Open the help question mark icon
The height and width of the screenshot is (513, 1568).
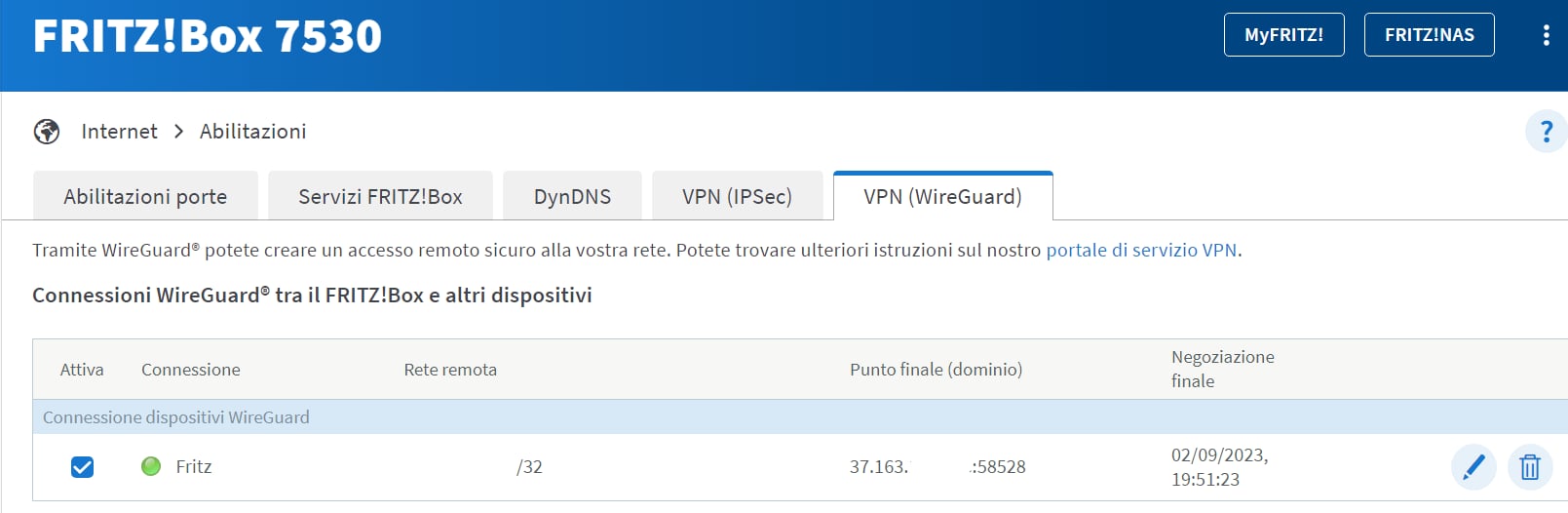[x=1546, y=131]
